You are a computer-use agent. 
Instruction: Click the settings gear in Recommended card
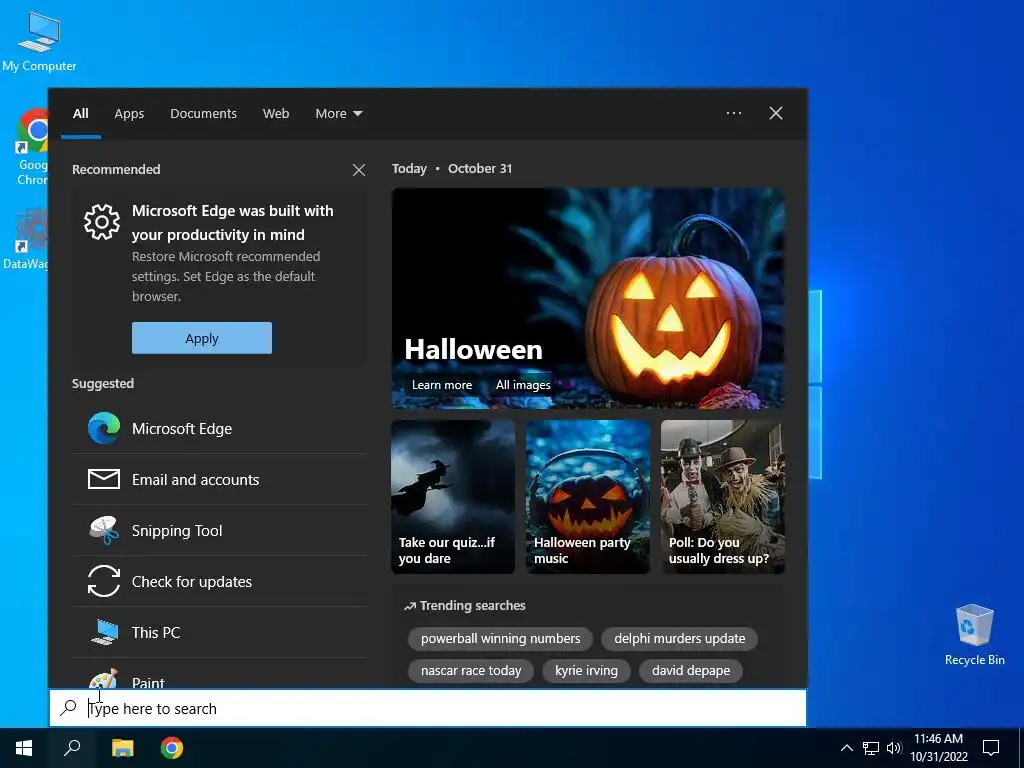pos(102,222)
